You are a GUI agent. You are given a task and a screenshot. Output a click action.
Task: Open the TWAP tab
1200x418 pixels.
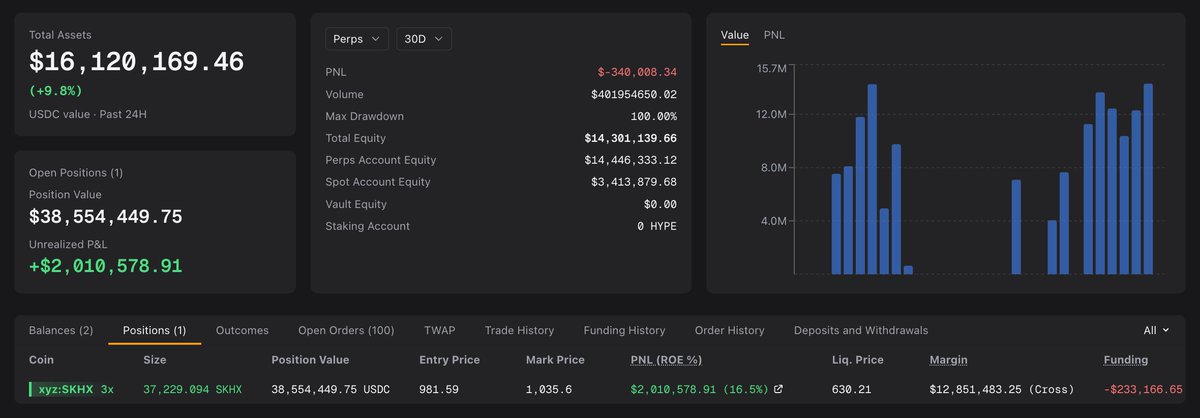pos(439,330)
